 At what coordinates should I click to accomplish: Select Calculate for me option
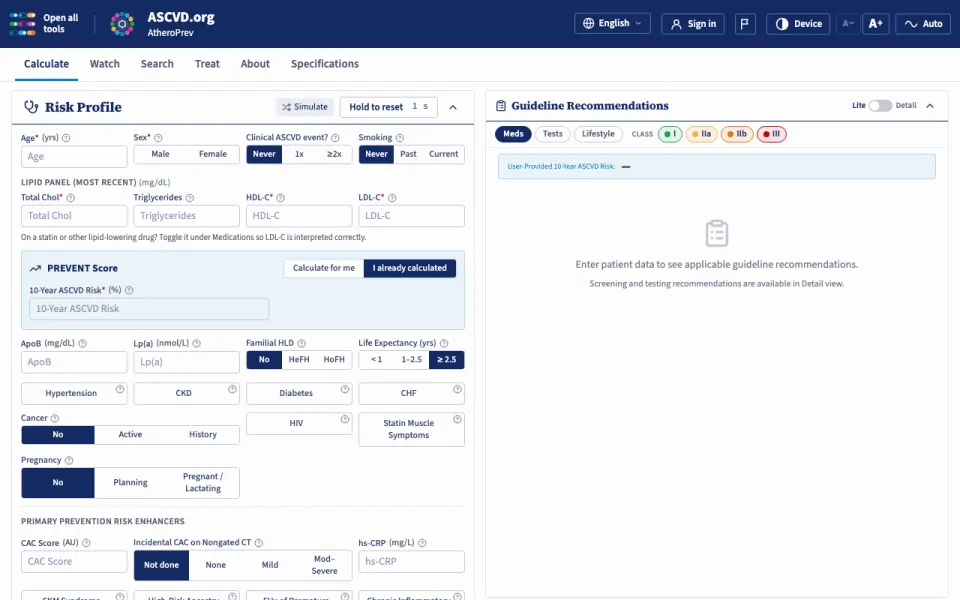coord(324,268)
